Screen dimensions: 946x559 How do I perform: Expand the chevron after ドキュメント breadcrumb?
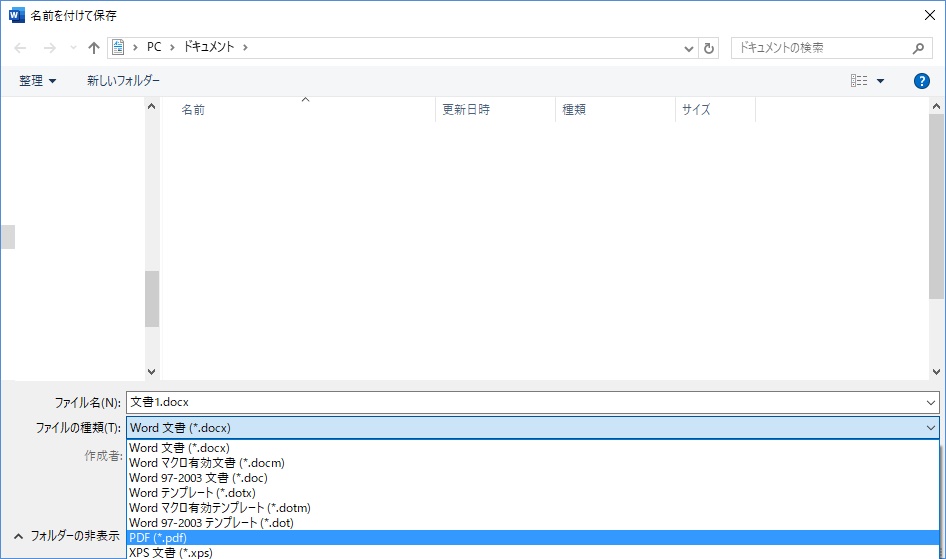click(245, 48)
